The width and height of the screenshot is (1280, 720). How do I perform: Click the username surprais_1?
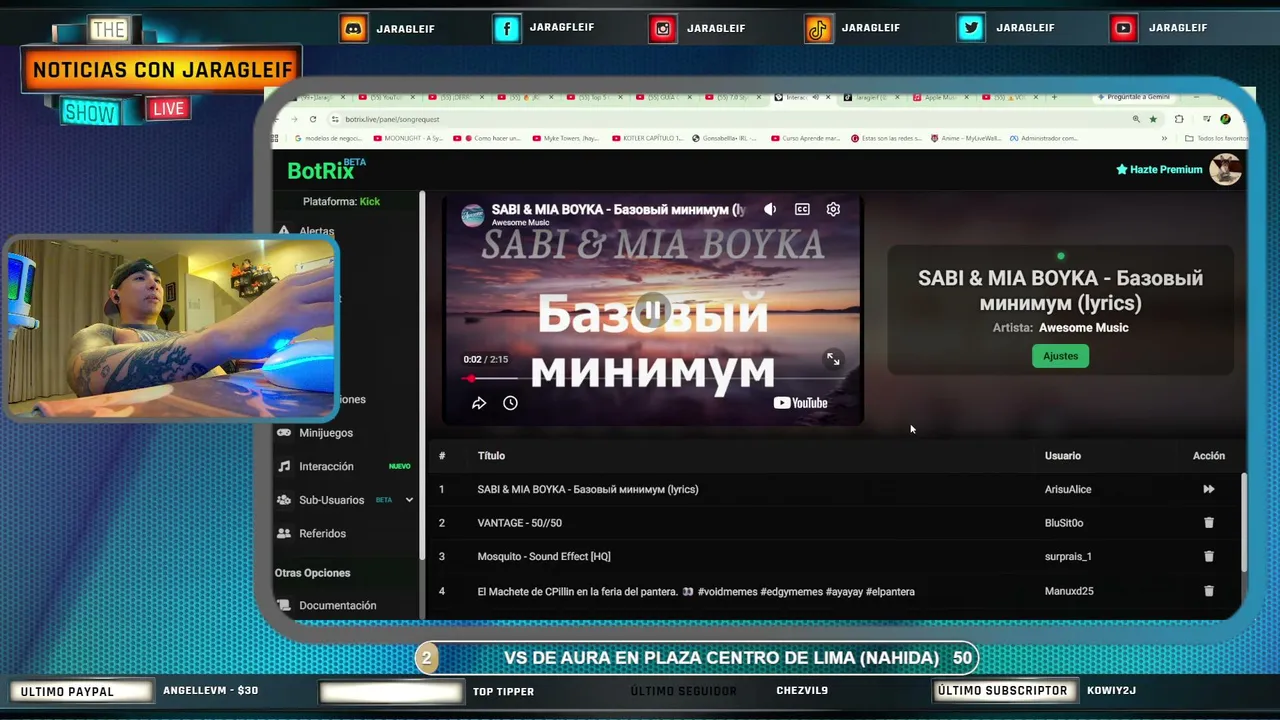pyautogui.click(x=1068, y=556)
